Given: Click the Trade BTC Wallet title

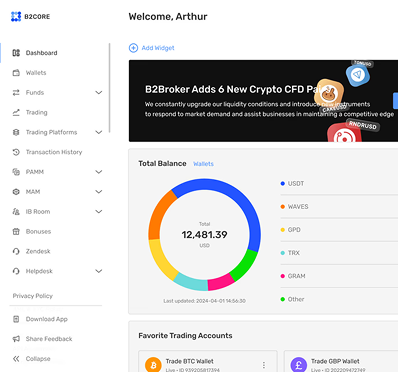Looking at the screenshot, I should point(190,361).
